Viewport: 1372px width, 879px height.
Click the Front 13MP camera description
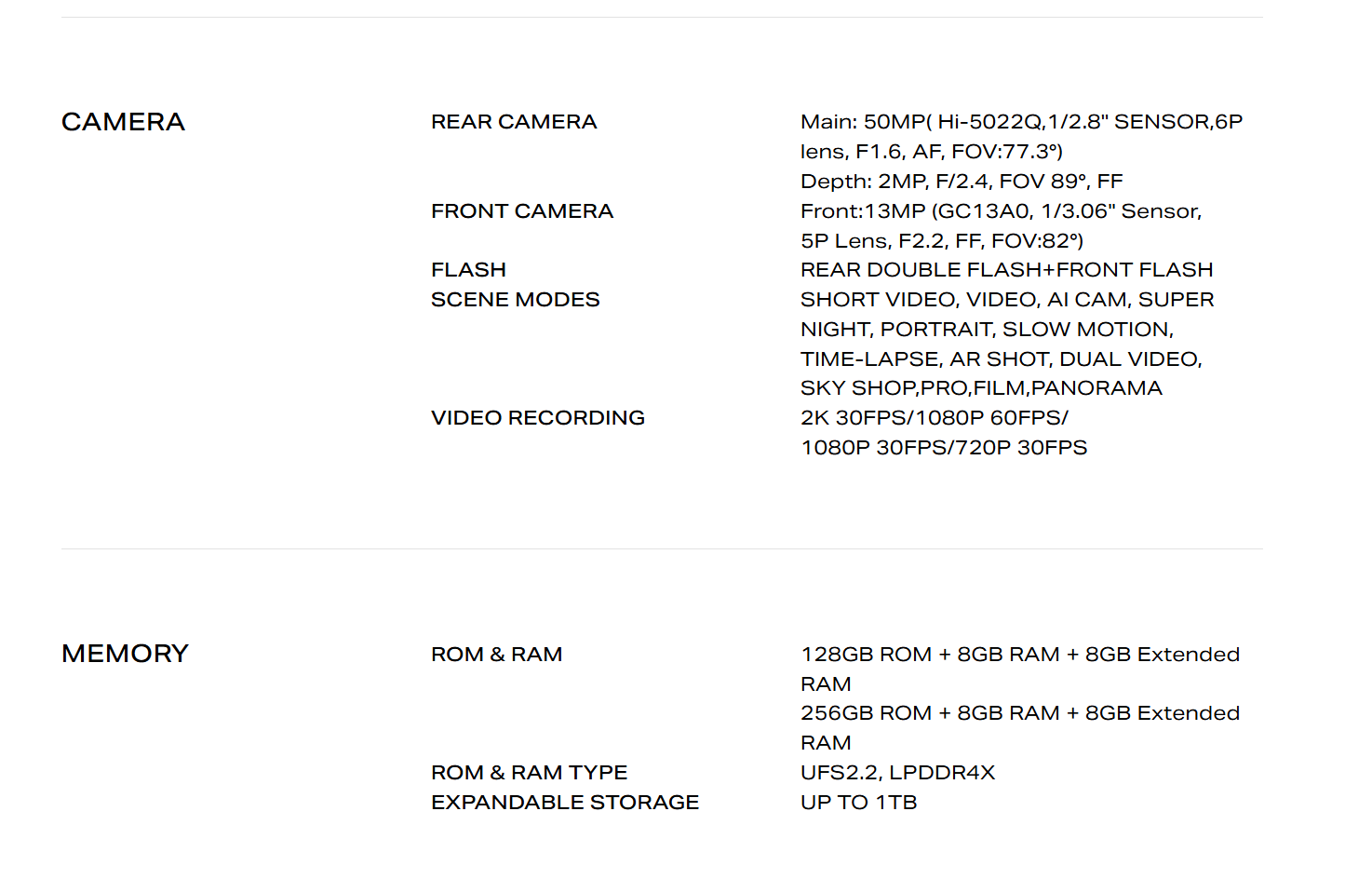pyautogui.click(x=1002, y=226)
